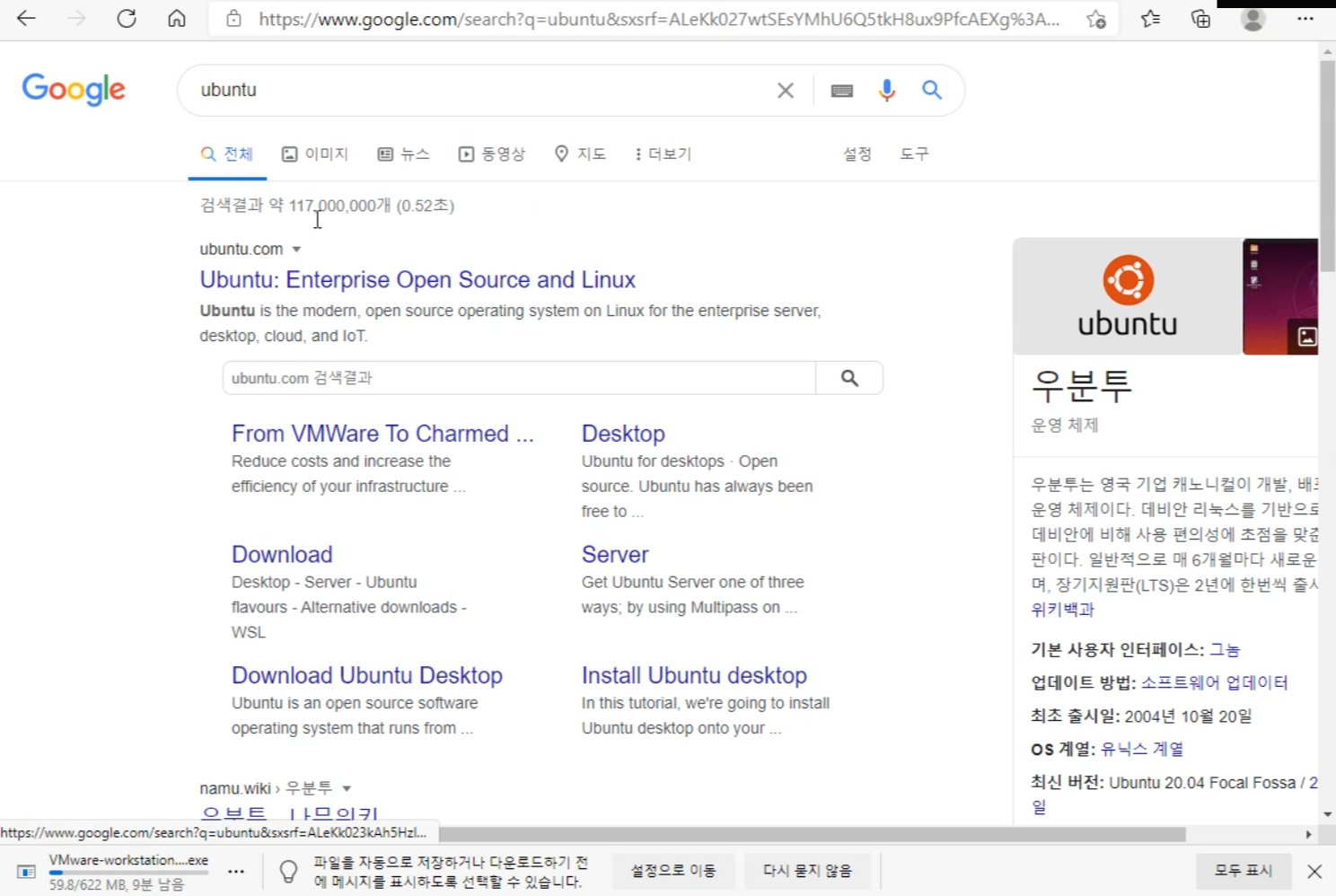Switch to the 동영상 tab

tap(492, 154)
